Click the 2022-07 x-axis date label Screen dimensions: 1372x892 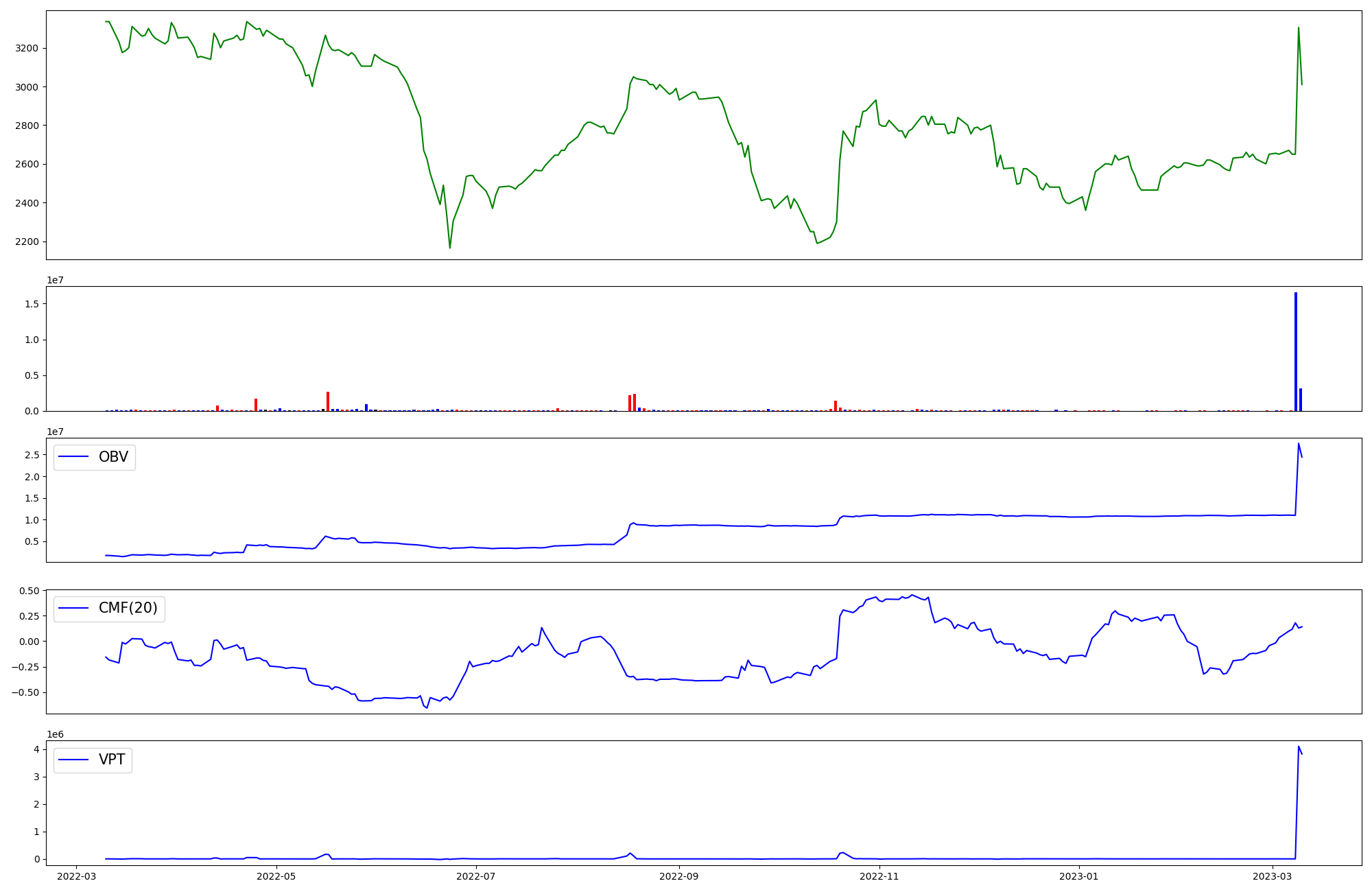pyautogui.click(x=475, y=876)
